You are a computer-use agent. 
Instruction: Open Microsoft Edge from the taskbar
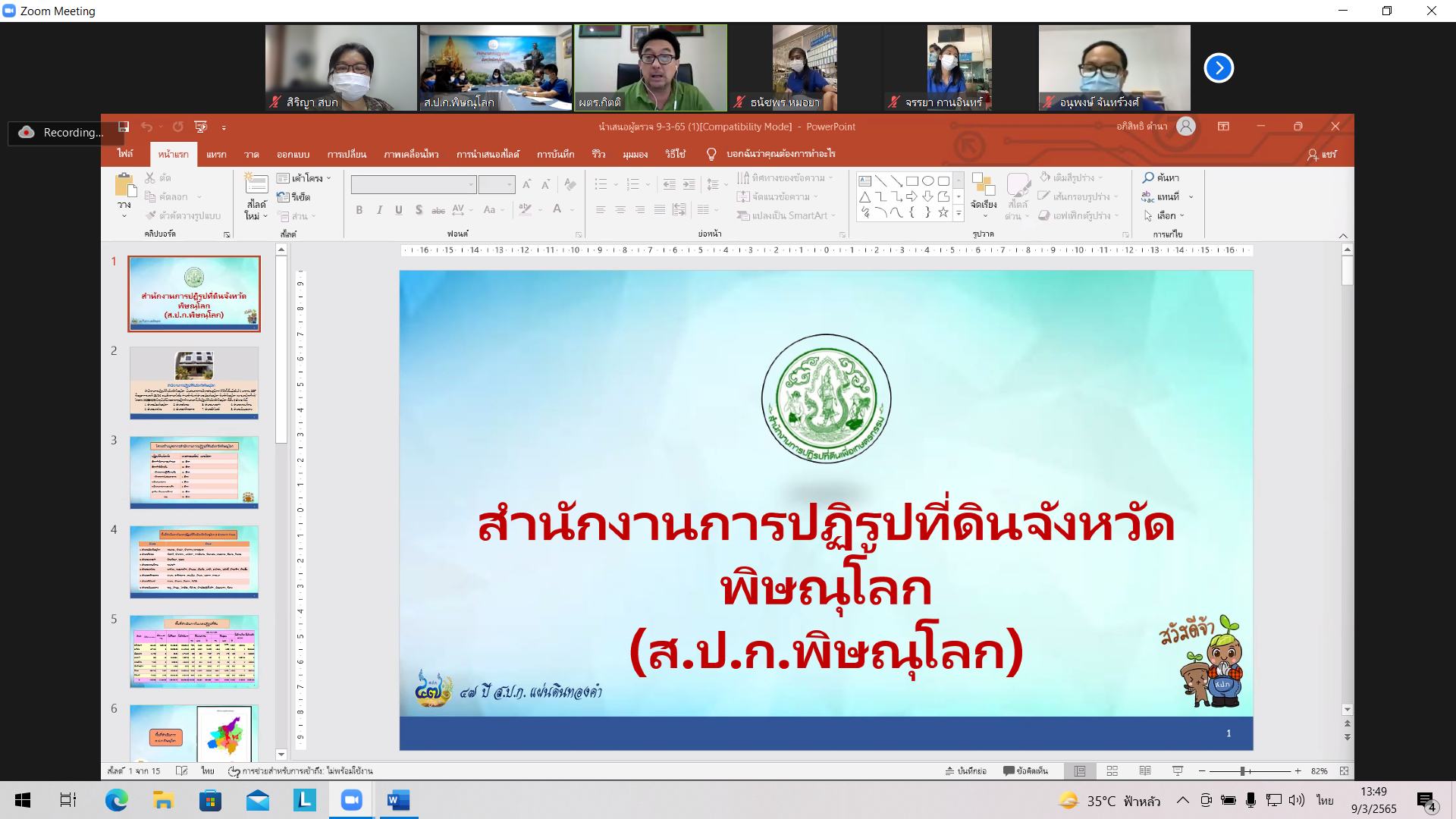point(116,800)
